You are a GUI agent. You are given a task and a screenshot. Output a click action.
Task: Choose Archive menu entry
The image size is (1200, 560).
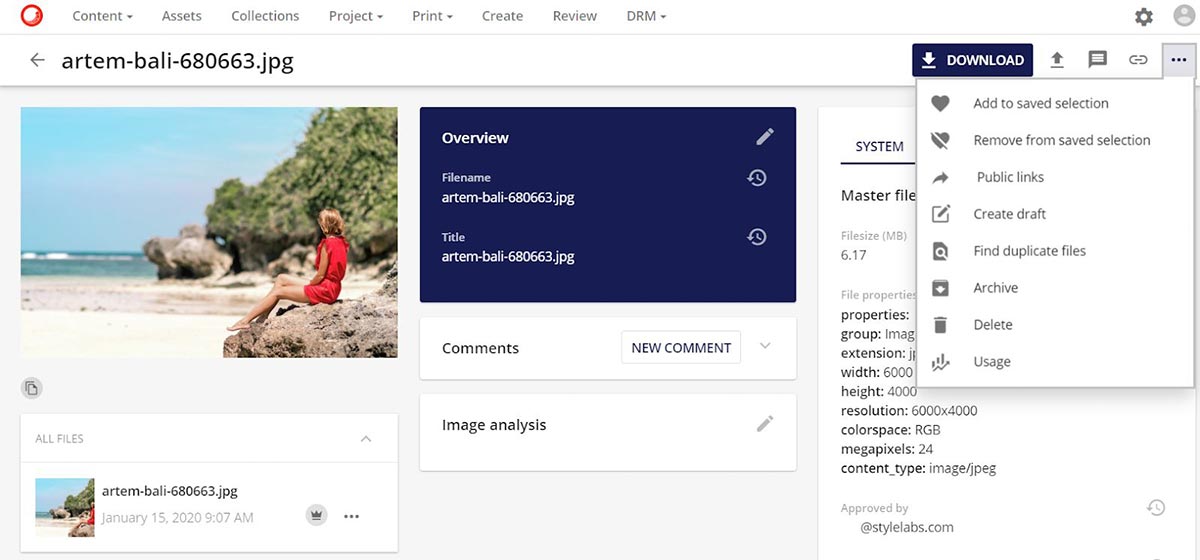(996, 288)
